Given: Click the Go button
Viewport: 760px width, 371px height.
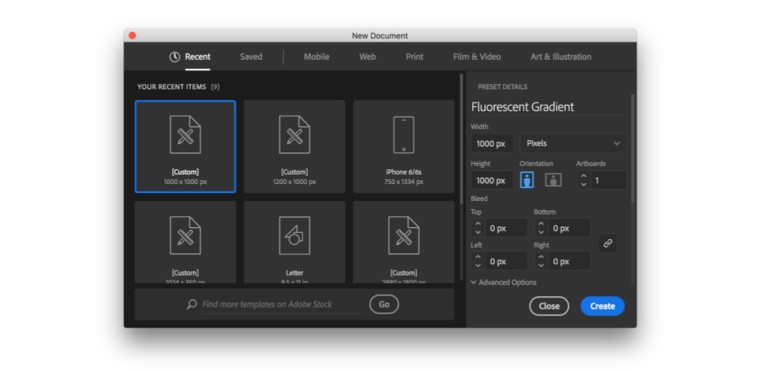Looking at the screenshot, I should (384, 304).
